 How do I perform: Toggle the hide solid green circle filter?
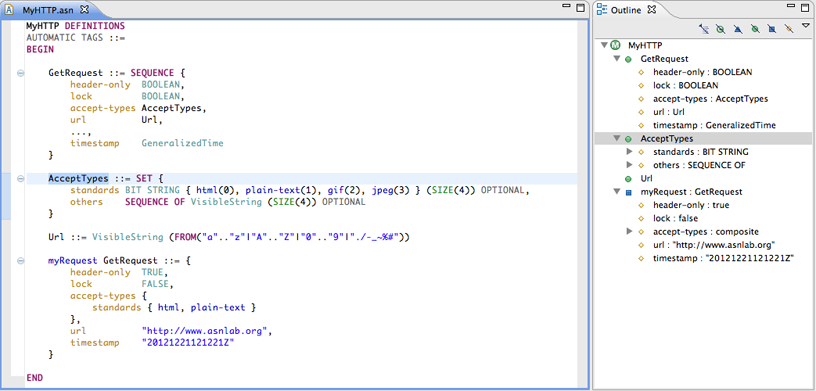pyautogui.click(x=755, y=30)
